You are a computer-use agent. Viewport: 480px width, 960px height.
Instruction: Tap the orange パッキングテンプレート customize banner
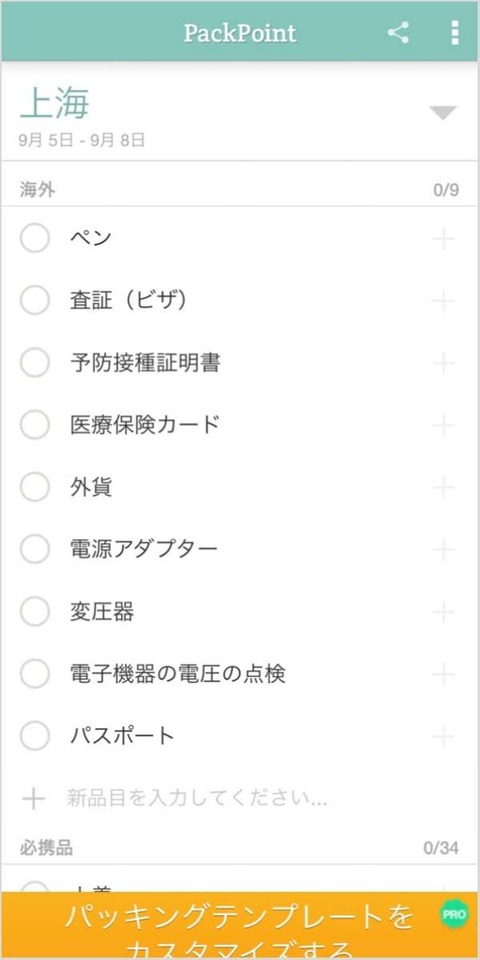click(240, 926)
